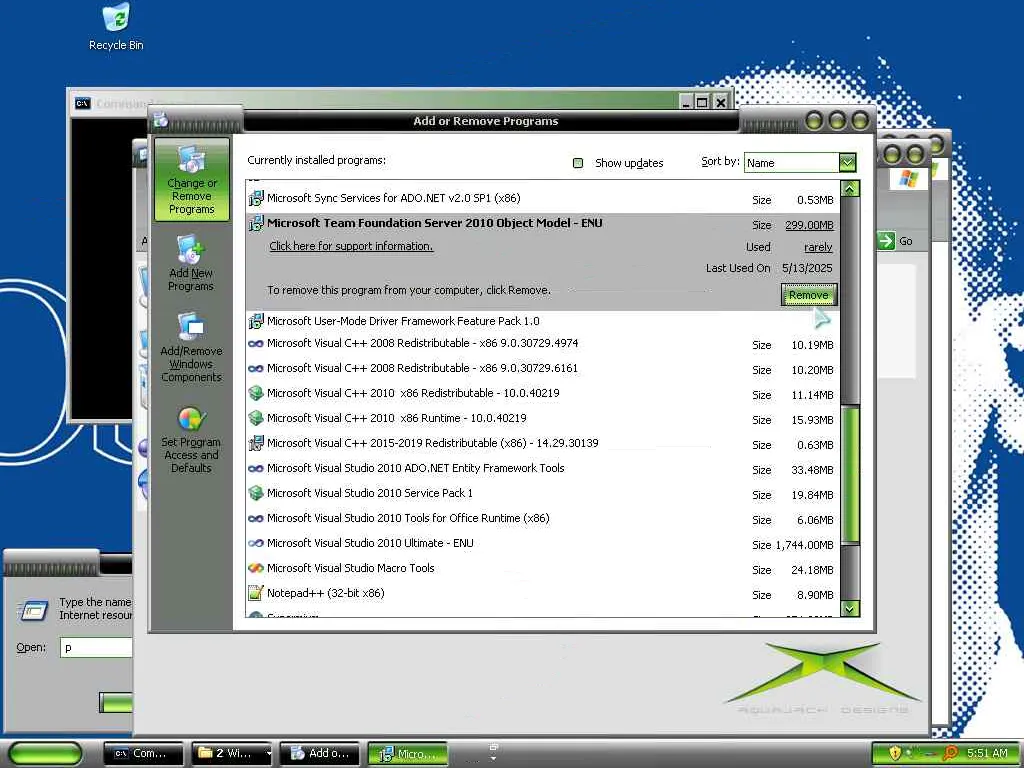Toggle the Show updates checkbox
1024x768 pixels.
tap(578, 163)
